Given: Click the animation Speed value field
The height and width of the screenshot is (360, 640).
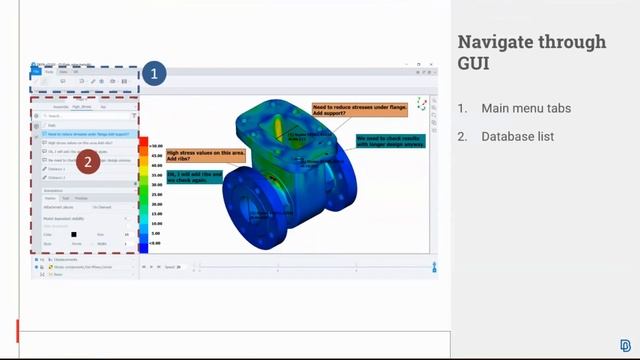Looking at the screenshot, I should (x=180, y=267).
